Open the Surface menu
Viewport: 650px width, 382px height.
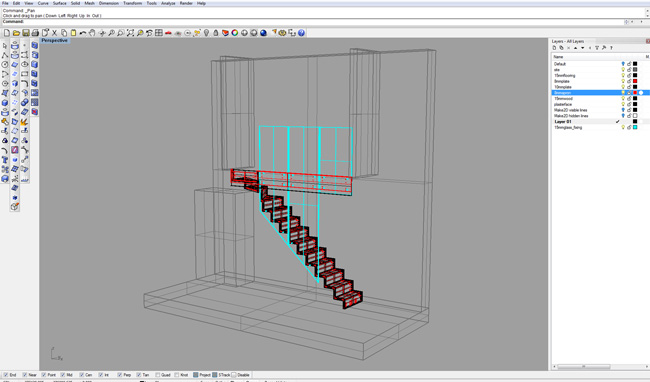coord(60,3)
